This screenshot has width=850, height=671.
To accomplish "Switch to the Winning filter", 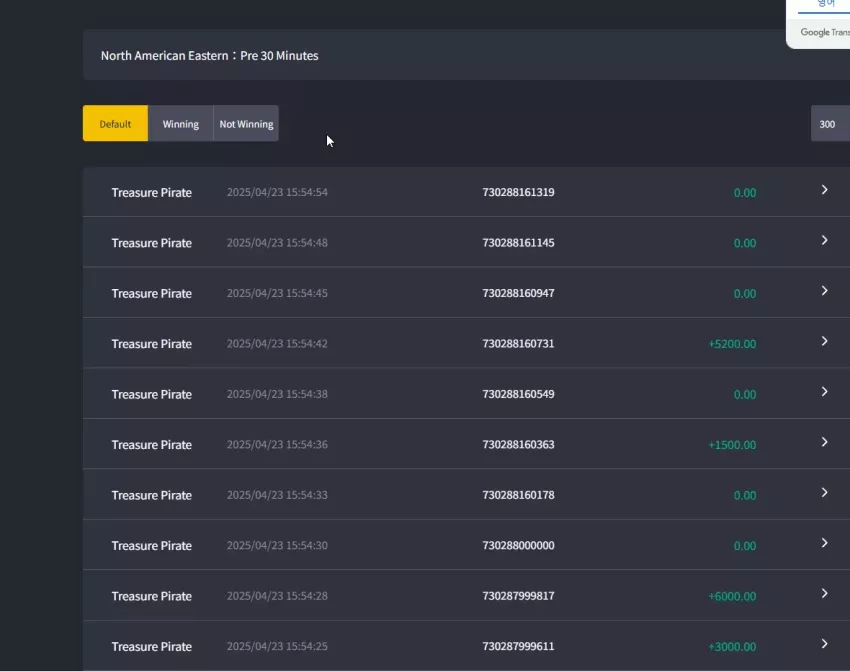I will pyautogui.click(x=181, y=124).
